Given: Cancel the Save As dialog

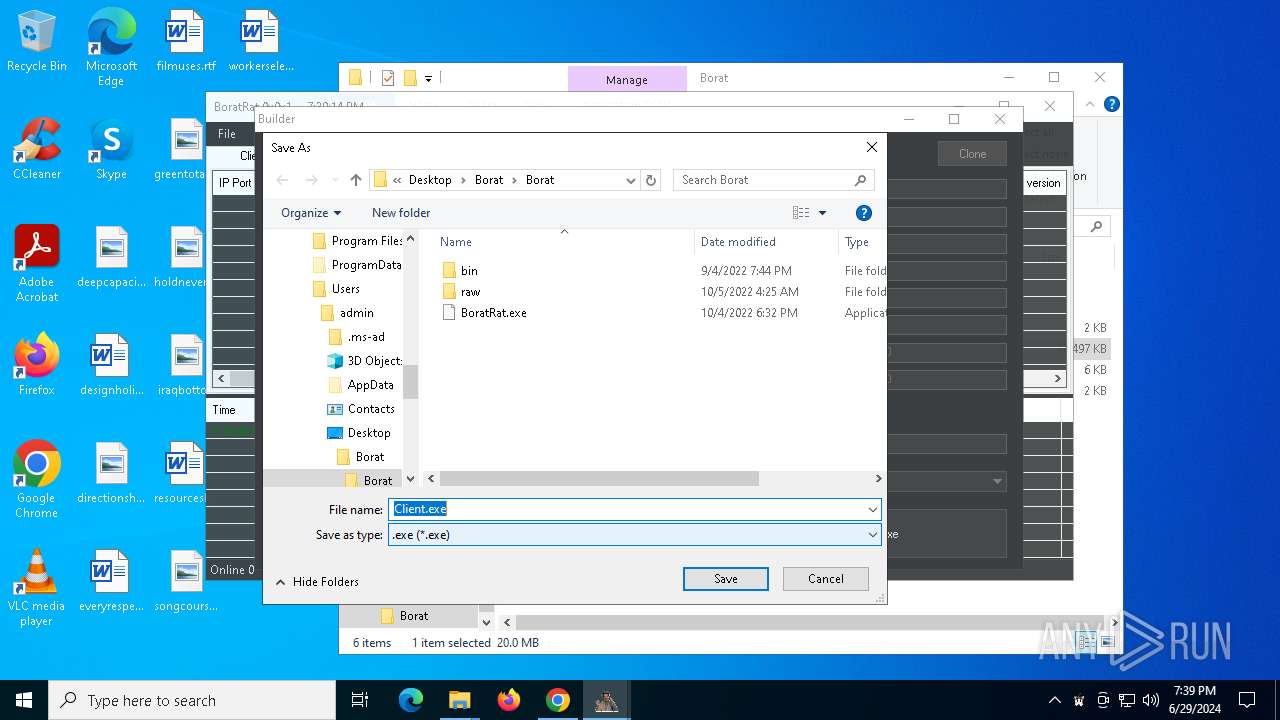Looking at the screenshot, I should (826, 579).
